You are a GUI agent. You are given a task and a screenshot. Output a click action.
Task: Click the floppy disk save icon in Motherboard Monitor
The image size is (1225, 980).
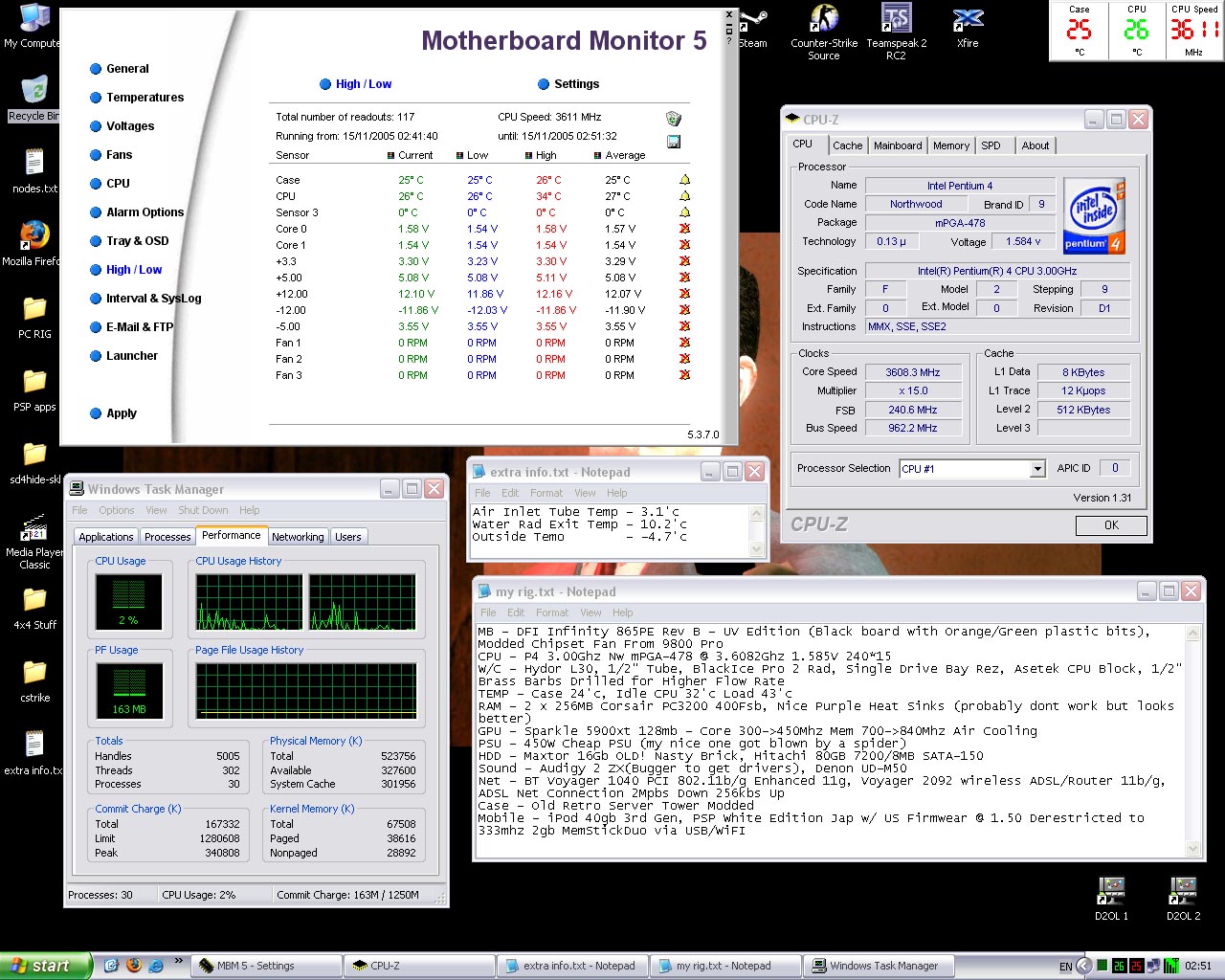pyautogui.click(x=674, y=142)
